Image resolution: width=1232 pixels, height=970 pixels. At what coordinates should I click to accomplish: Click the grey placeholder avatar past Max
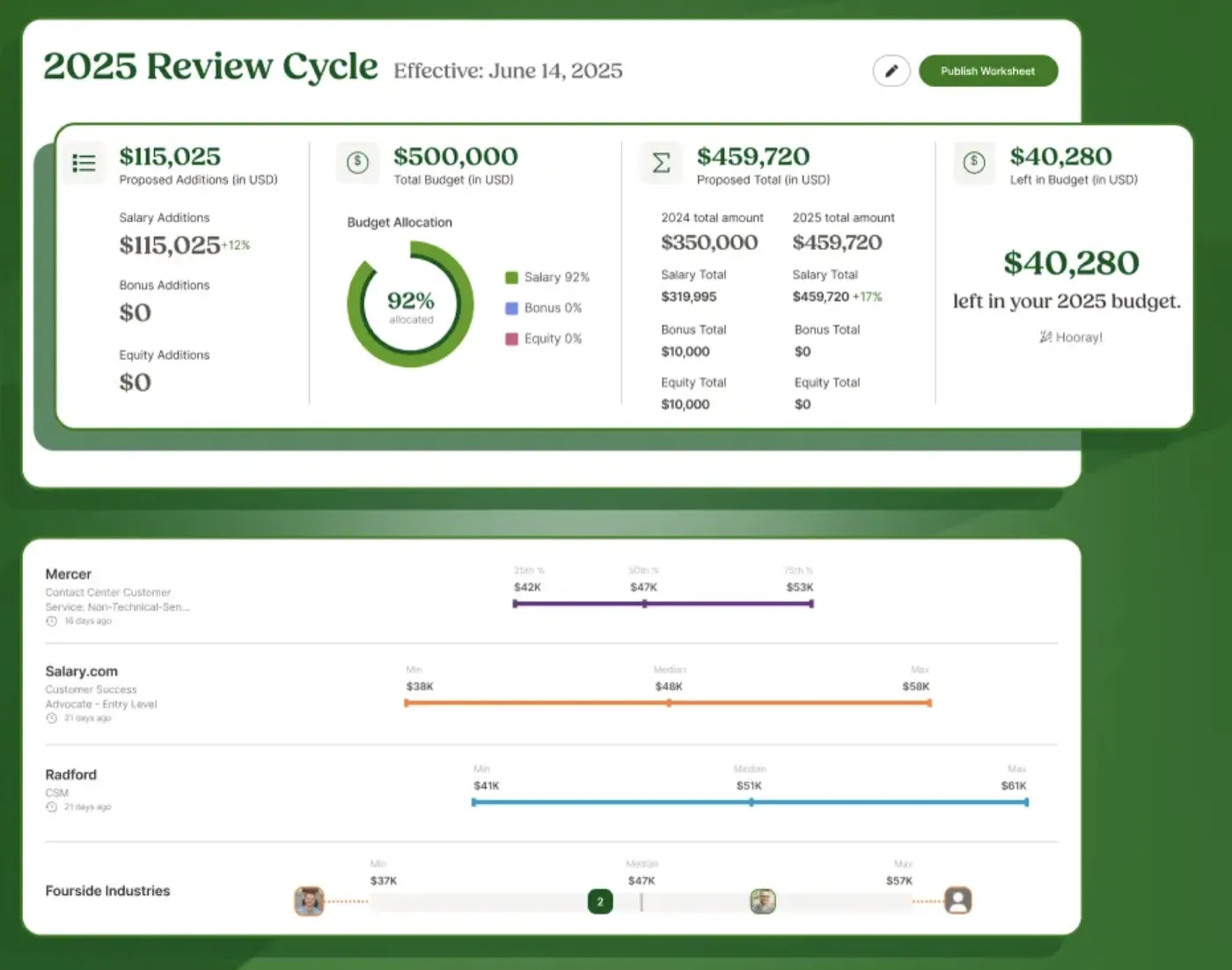tap(957, 900)
